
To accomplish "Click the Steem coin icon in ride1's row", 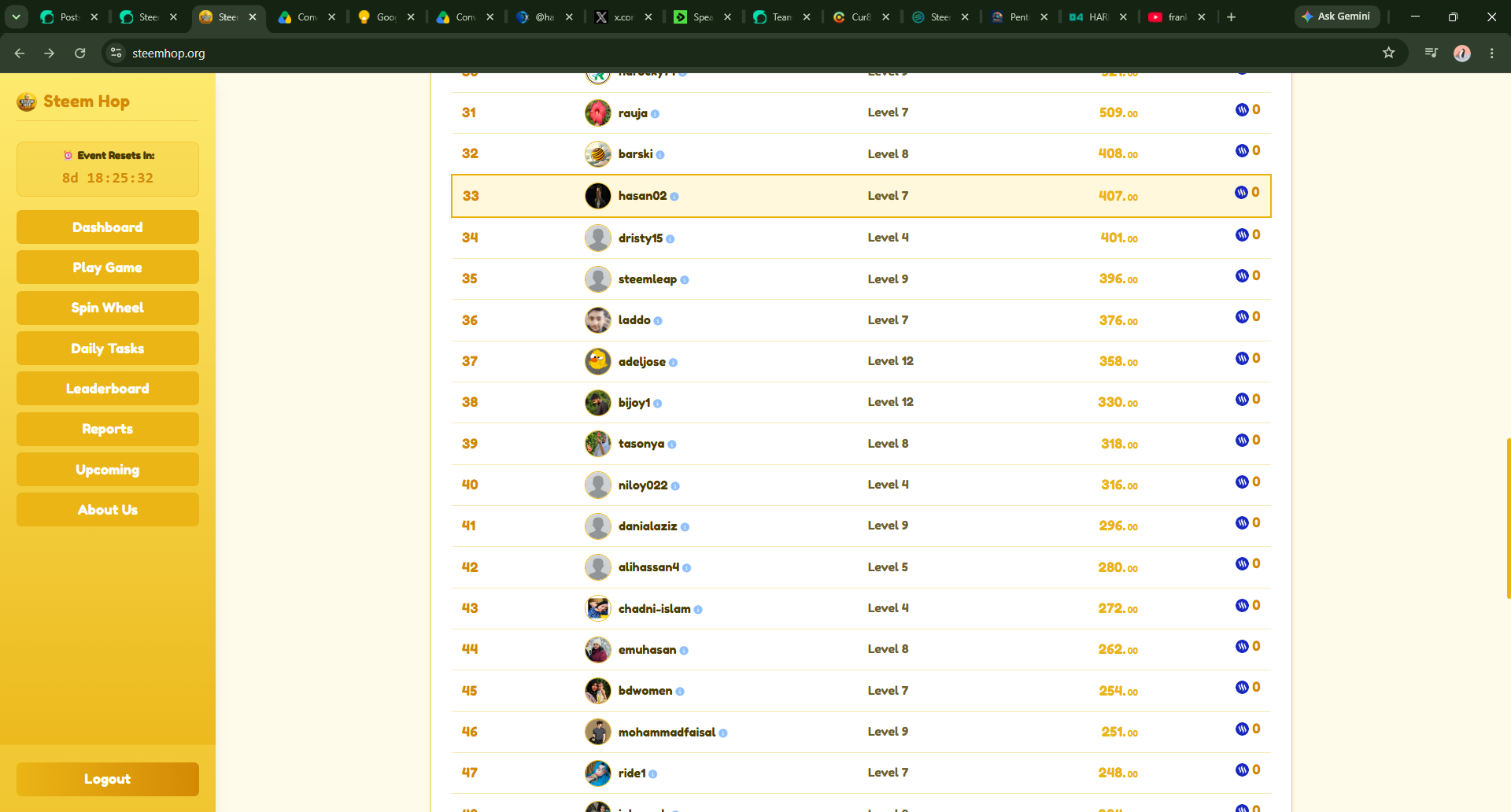I will [1242, 770].
